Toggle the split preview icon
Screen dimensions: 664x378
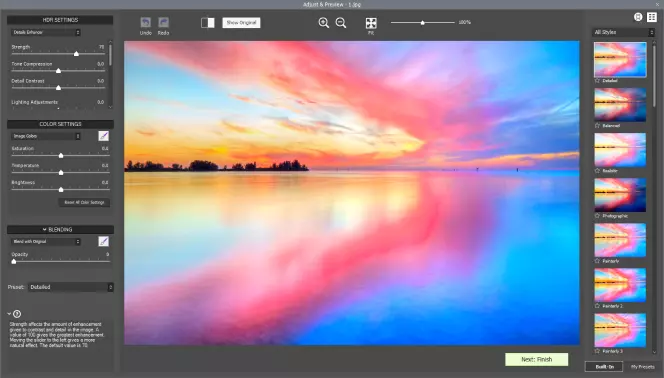208,23
